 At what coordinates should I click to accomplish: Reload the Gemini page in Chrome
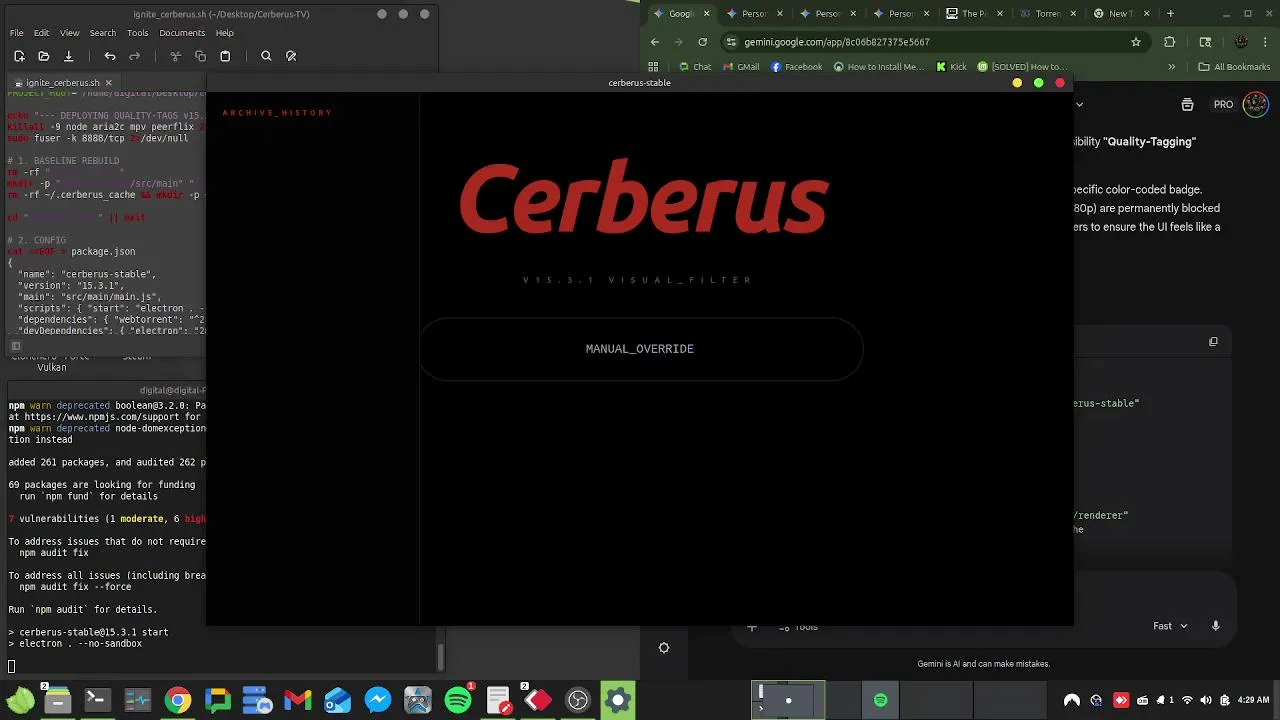coord(702,42)
